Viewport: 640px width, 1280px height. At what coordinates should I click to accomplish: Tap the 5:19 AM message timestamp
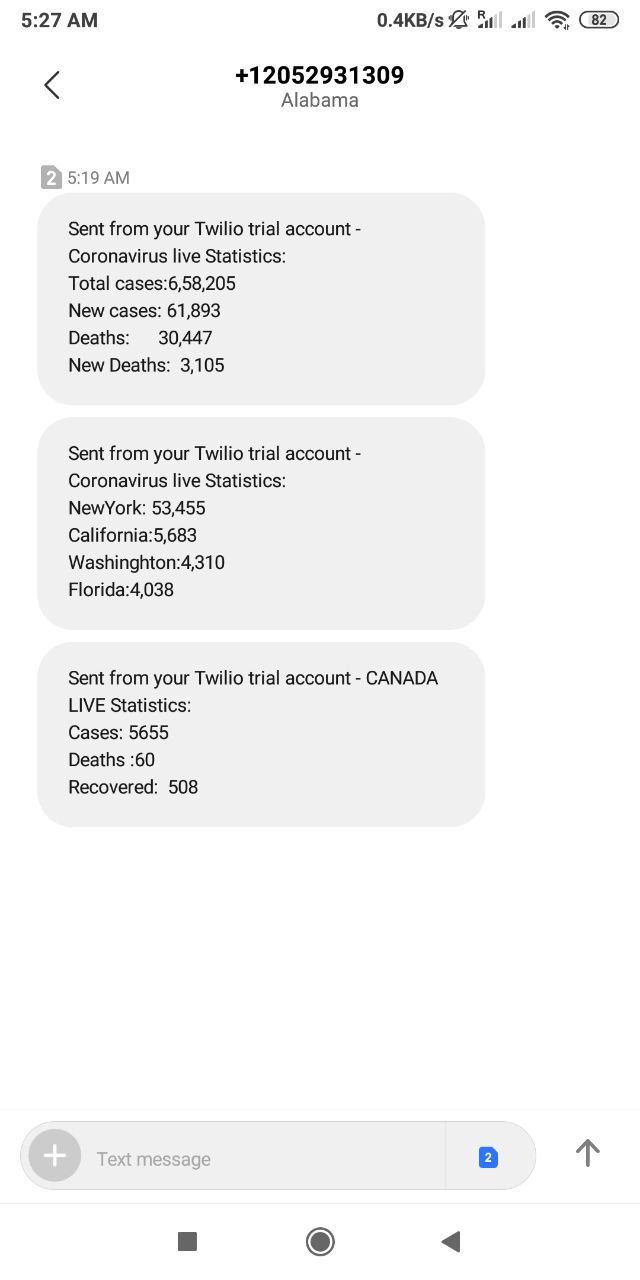point(99,178)
